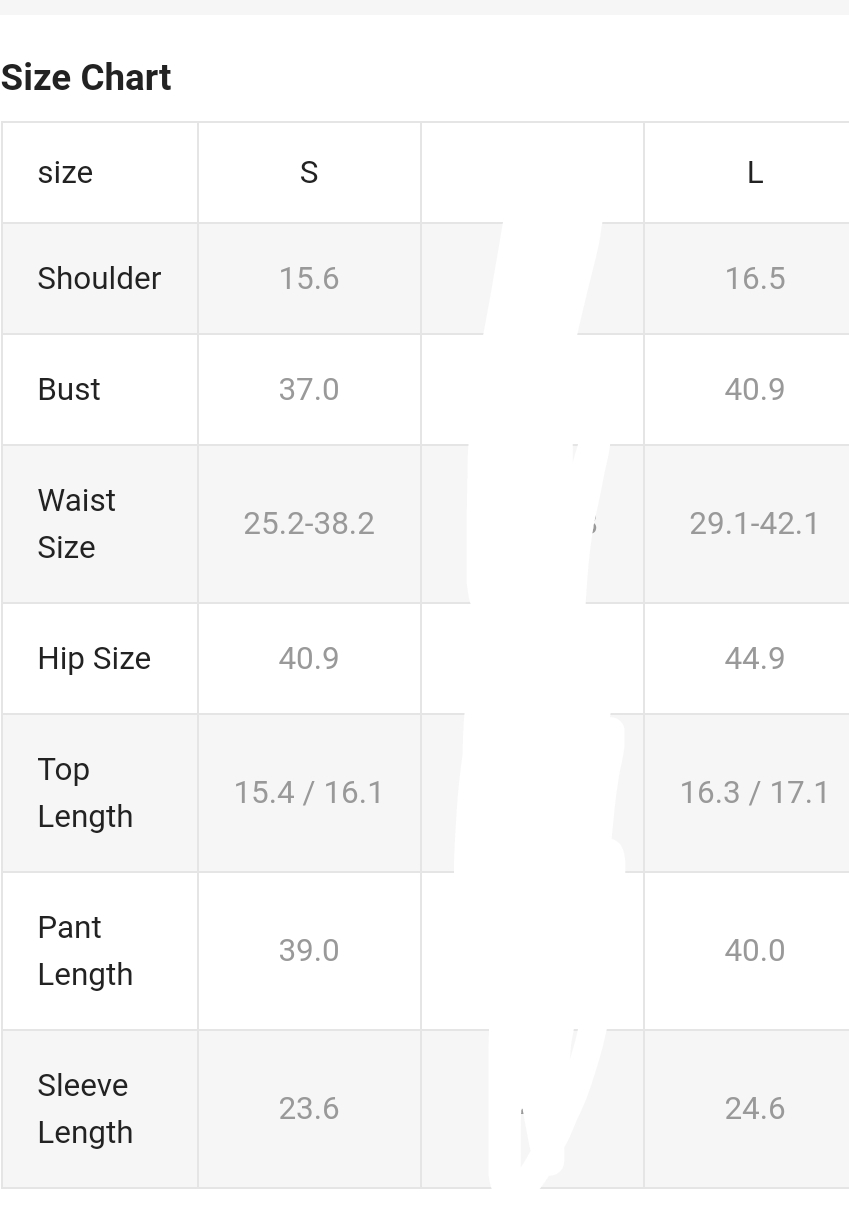The width and height of the screenshot is (849, 1217).
Task: Click the Pant Length row label
Action: (85, 950)
